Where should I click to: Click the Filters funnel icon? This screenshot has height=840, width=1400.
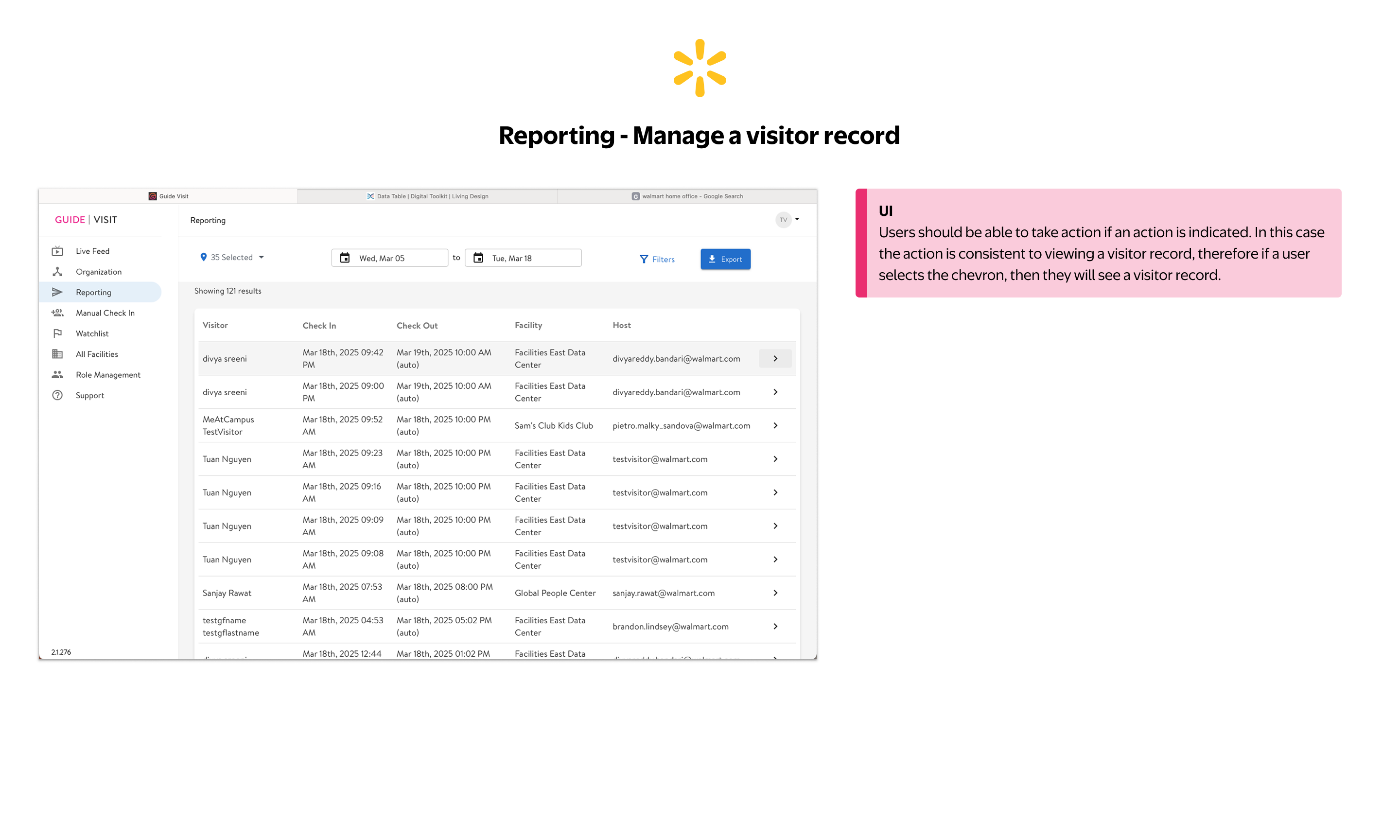(644, 259)
